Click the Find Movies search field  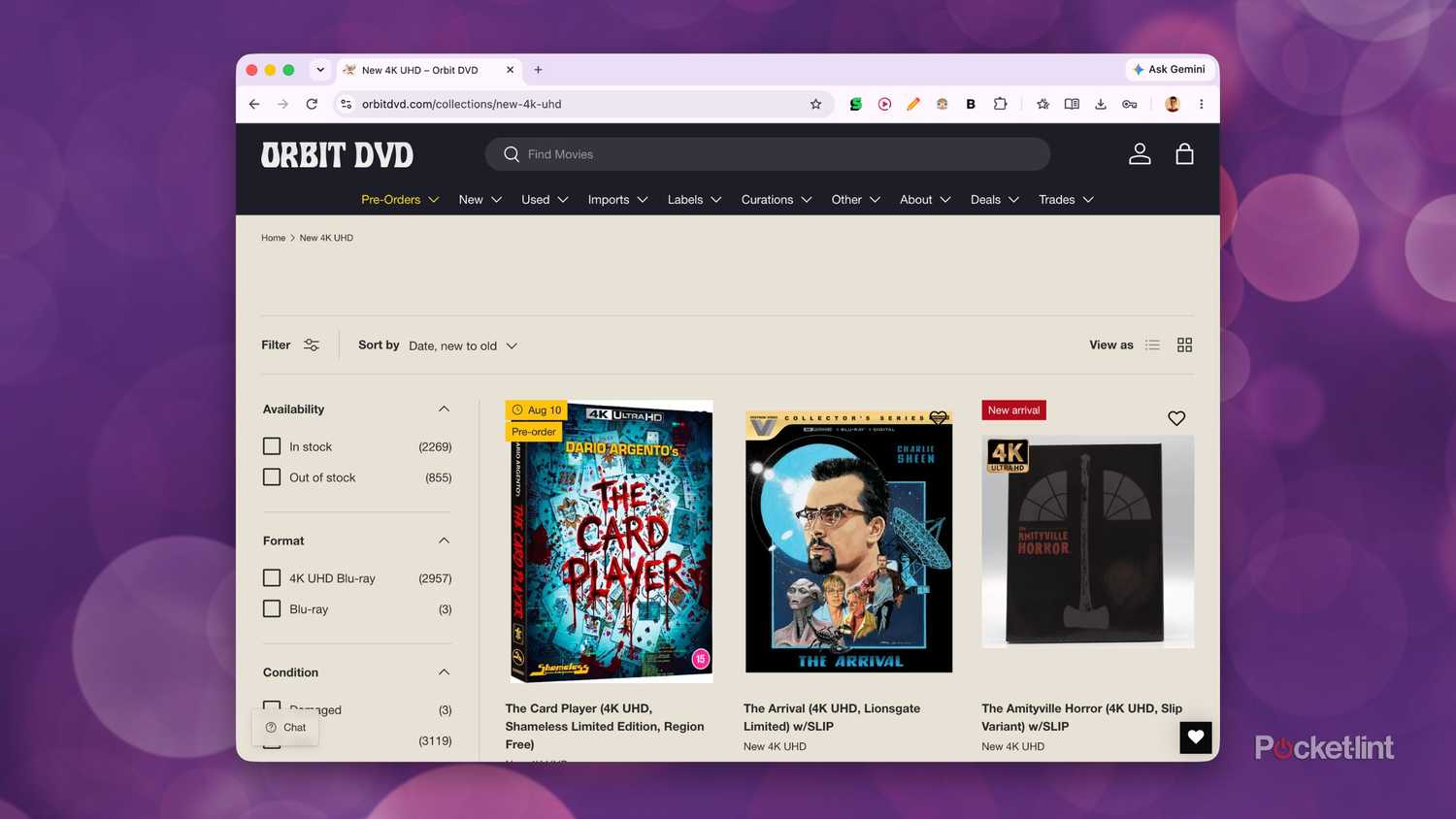pyautogui.click(x=768, y=154)
